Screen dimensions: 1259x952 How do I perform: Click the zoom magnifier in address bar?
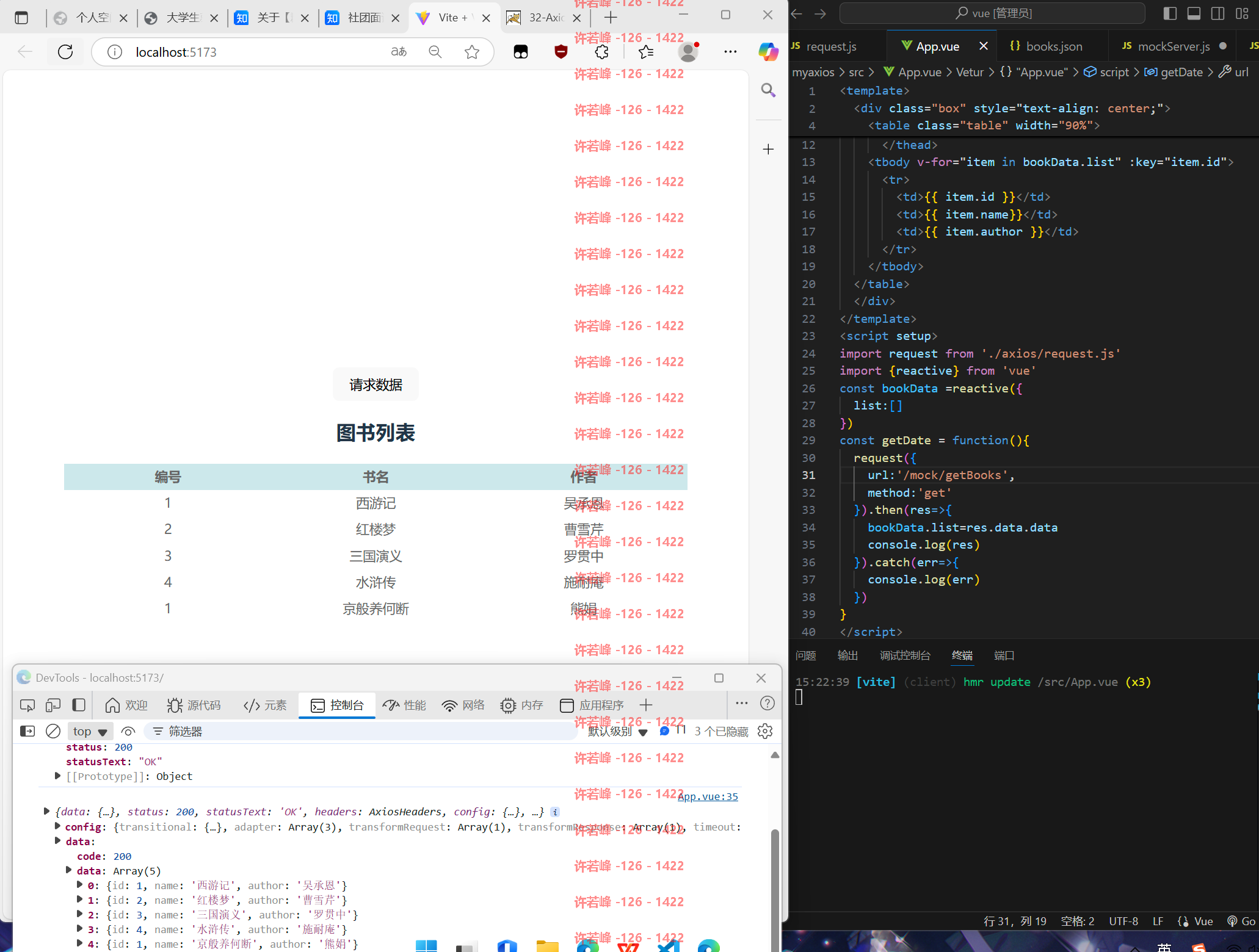point(435,52)
